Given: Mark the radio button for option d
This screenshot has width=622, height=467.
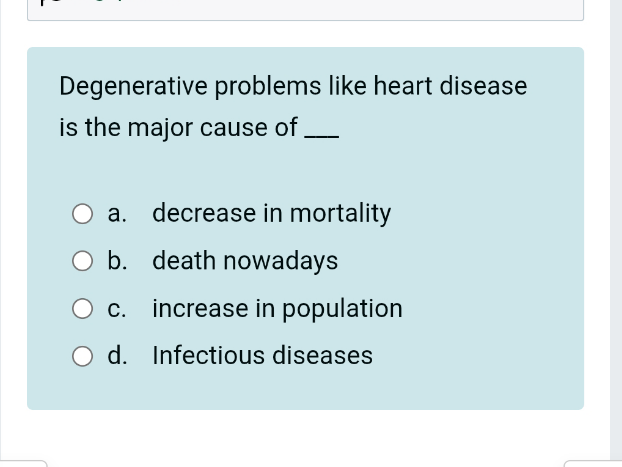Looking at the screenshot, I should coord(82,356).
